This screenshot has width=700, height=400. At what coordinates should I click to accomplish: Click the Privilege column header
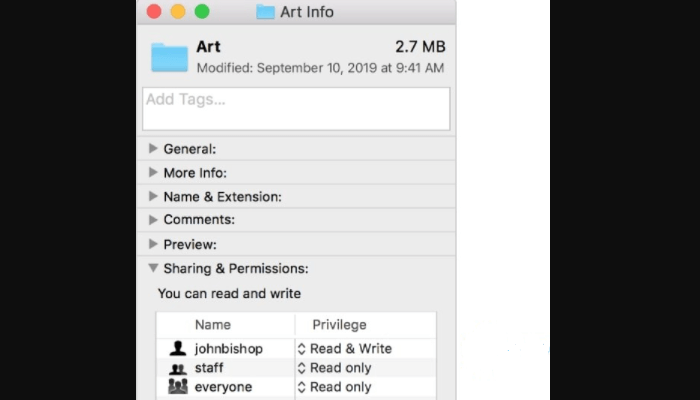339,325
